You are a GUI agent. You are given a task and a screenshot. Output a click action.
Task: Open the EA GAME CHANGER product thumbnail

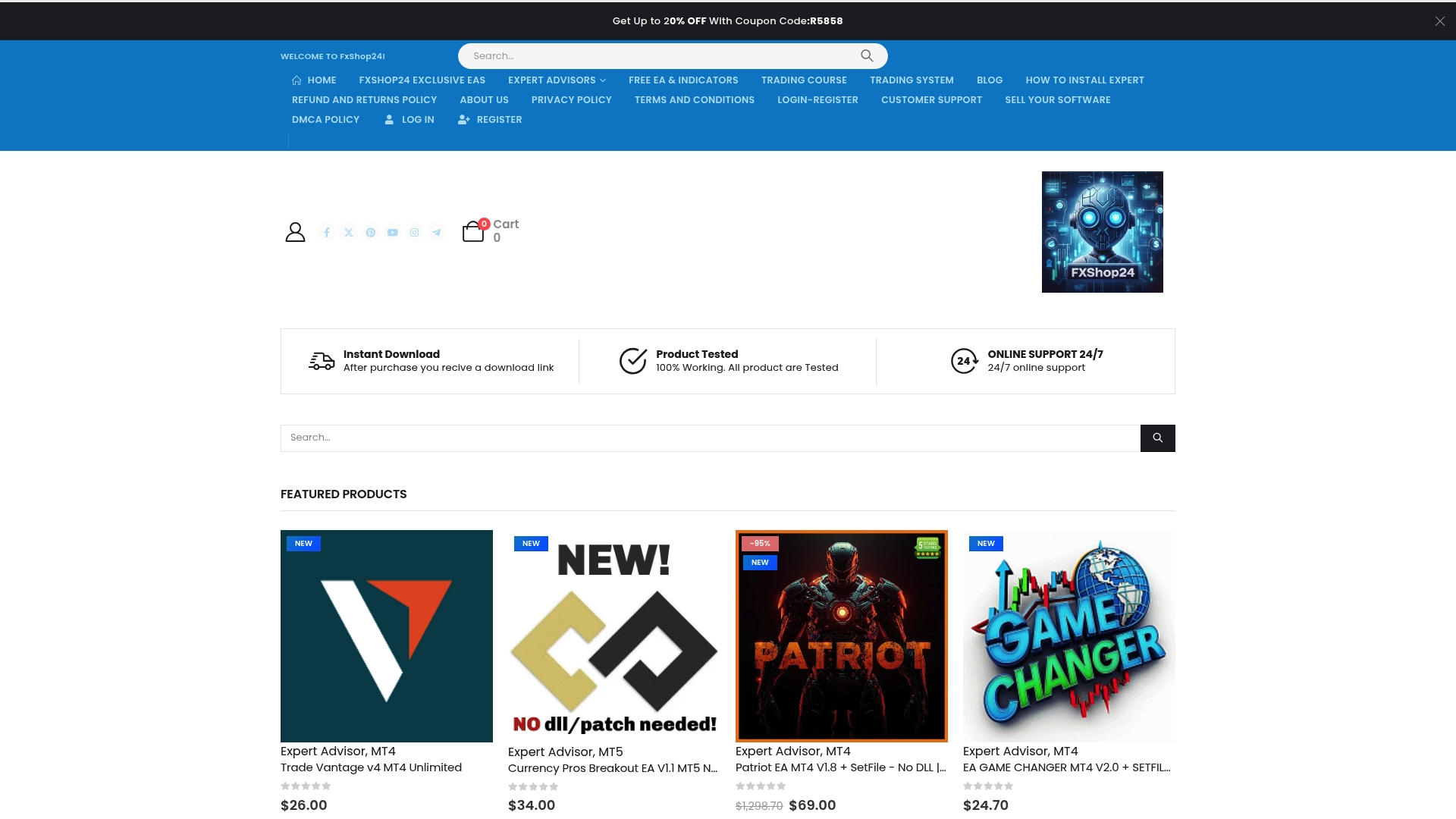(1068, 636)
